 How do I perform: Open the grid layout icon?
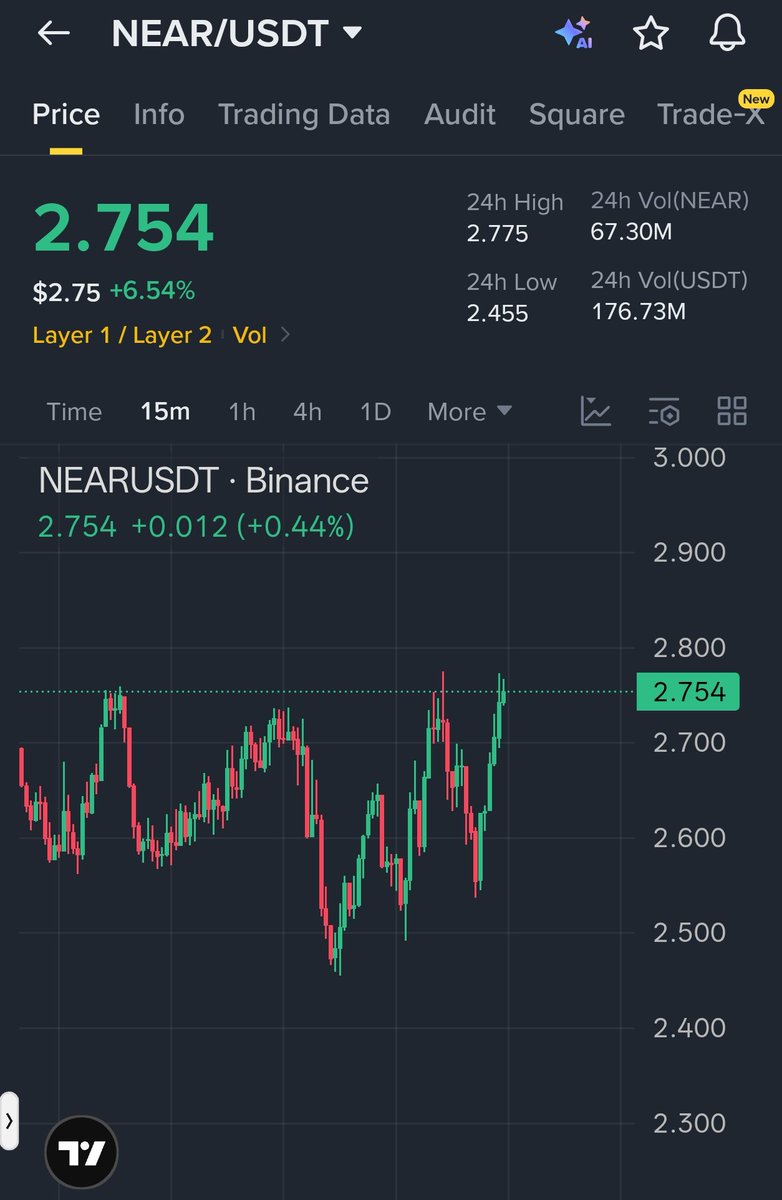point(732,411)
